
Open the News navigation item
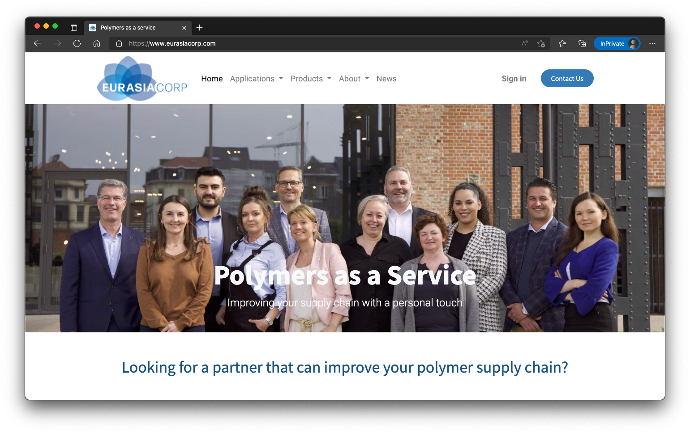click(x=386, y=79)
